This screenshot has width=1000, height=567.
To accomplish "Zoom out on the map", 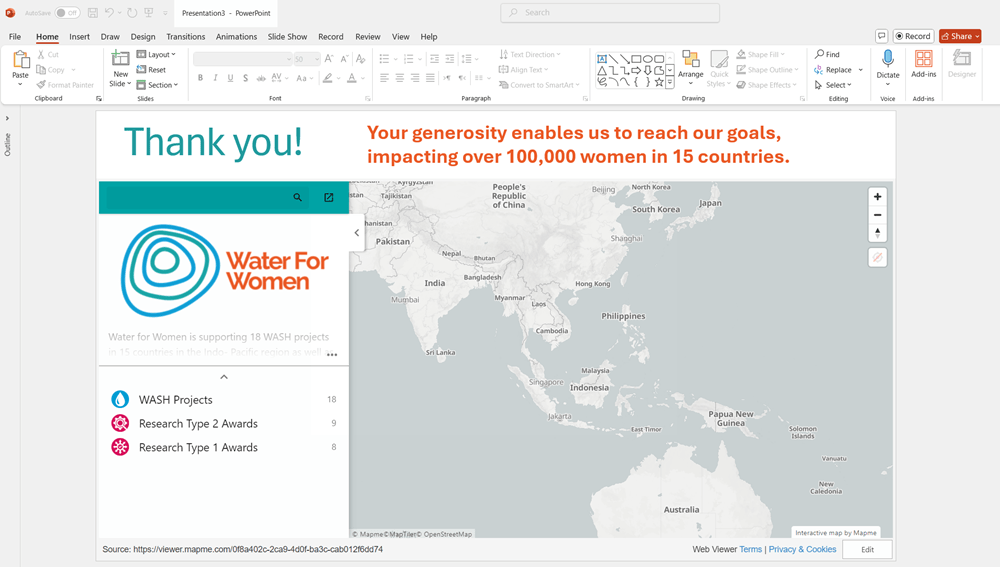I will (x=878, y=215).
